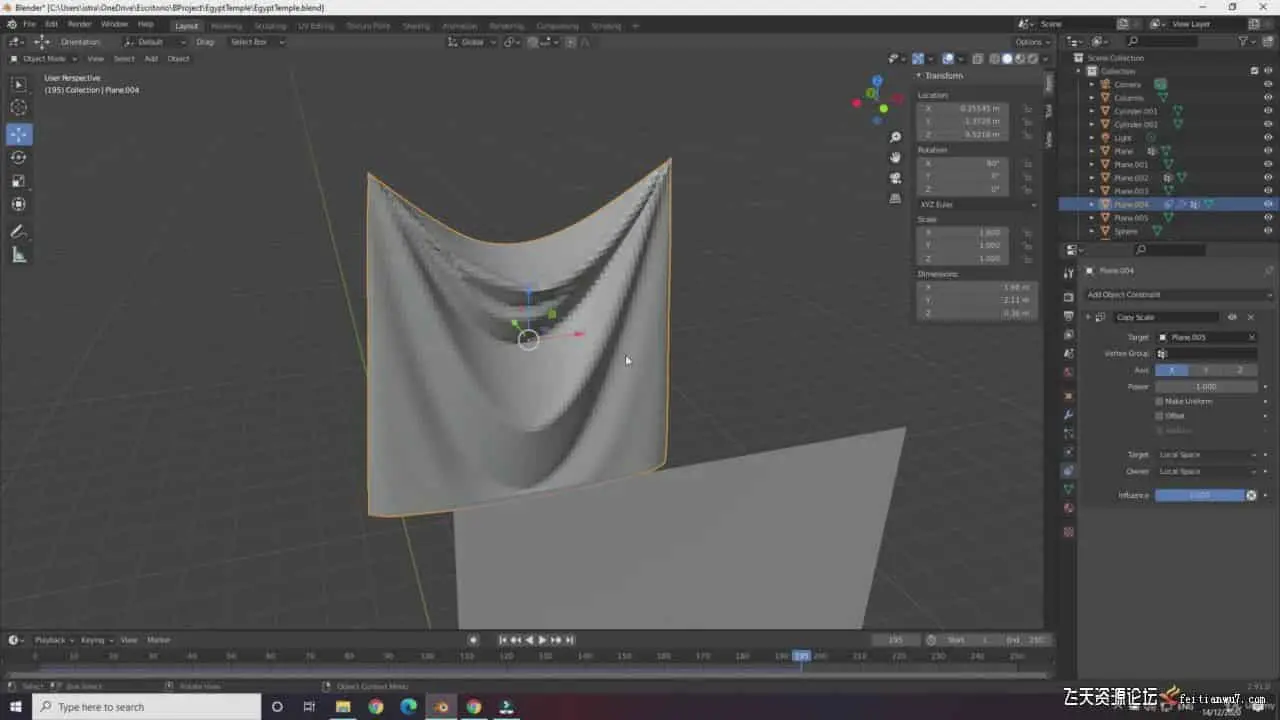Toggle the X axis button in constraint

click(1172, 370)
